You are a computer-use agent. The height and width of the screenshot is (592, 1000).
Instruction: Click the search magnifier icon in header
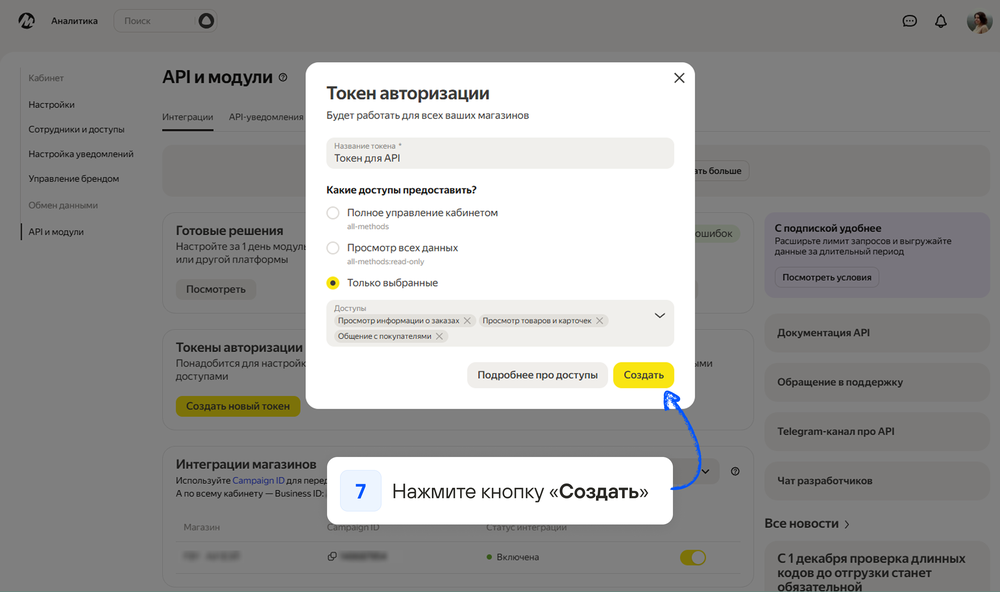(x=206, y=21)
